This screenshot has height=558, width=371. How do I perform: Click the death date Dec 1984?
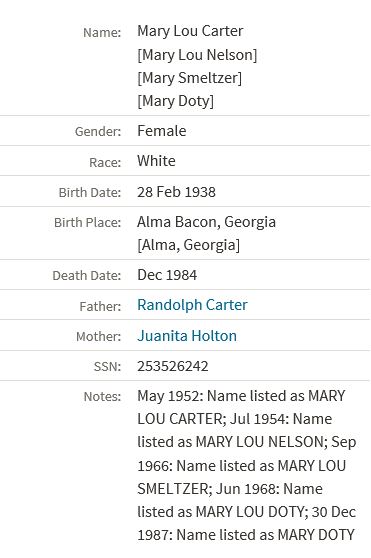click(x=167, y=275)
